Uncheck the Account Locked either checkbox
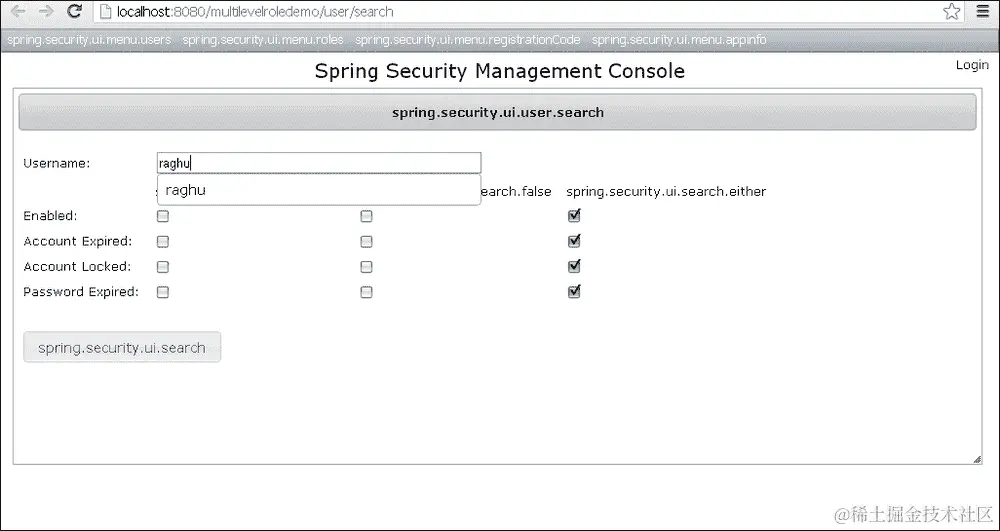 pos(574,266)
